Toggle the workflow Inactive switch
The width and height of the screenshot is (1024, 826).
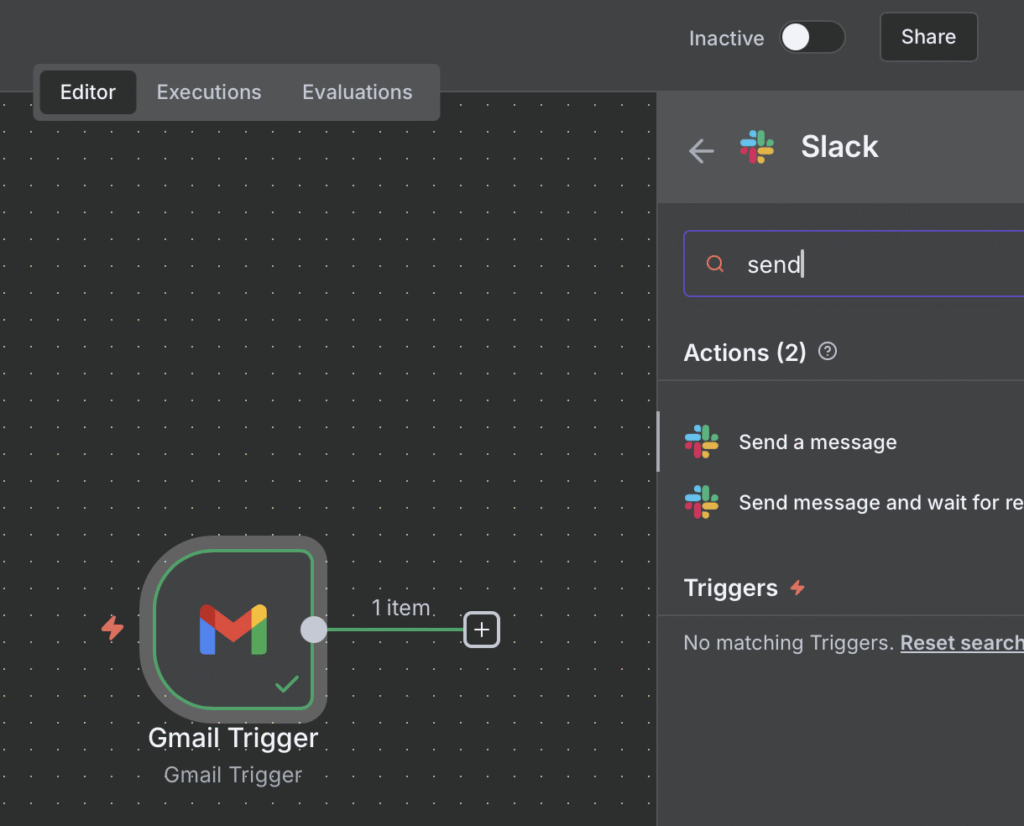coord(812,37)
